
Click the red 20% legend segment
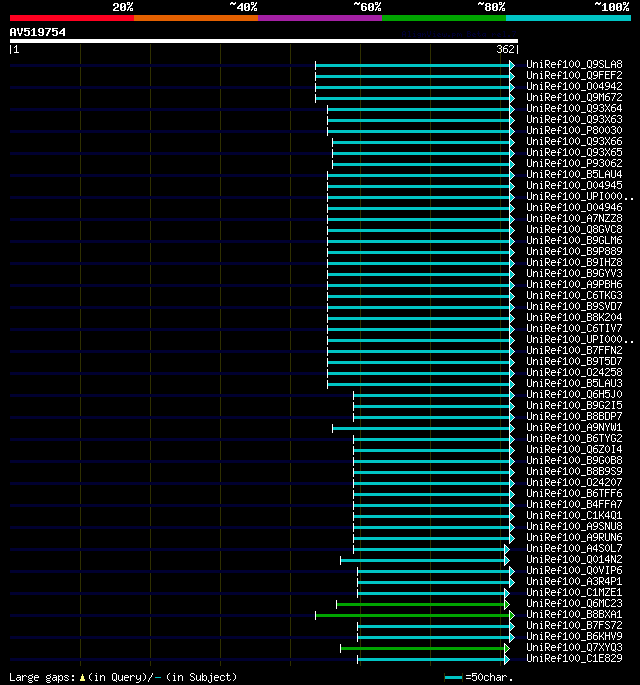coord(72,18)
